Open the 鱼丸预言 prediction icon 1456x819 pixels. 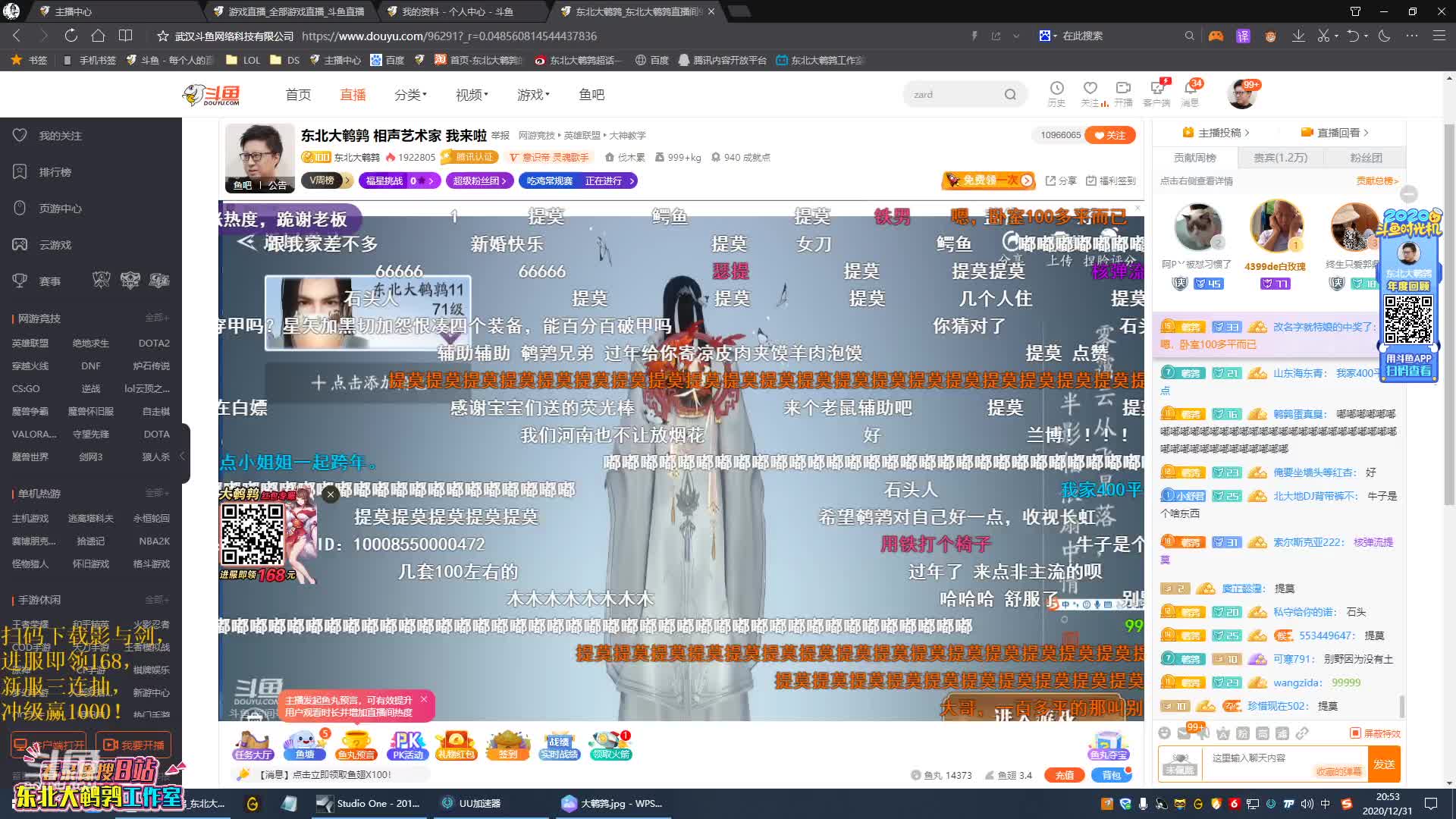point(356,744)
